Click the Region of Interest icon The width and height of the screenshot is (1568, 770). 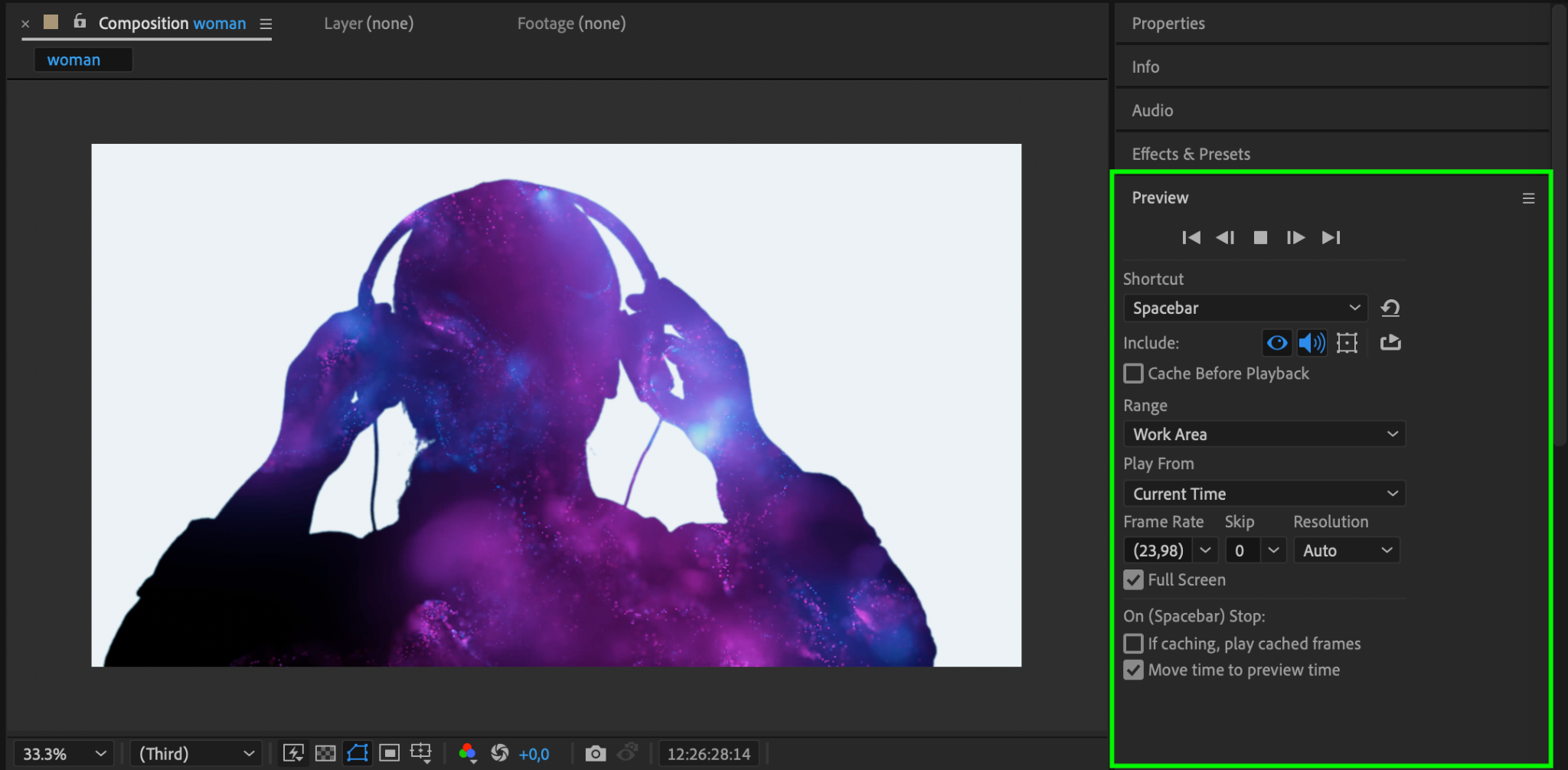[x=390, y=753]
